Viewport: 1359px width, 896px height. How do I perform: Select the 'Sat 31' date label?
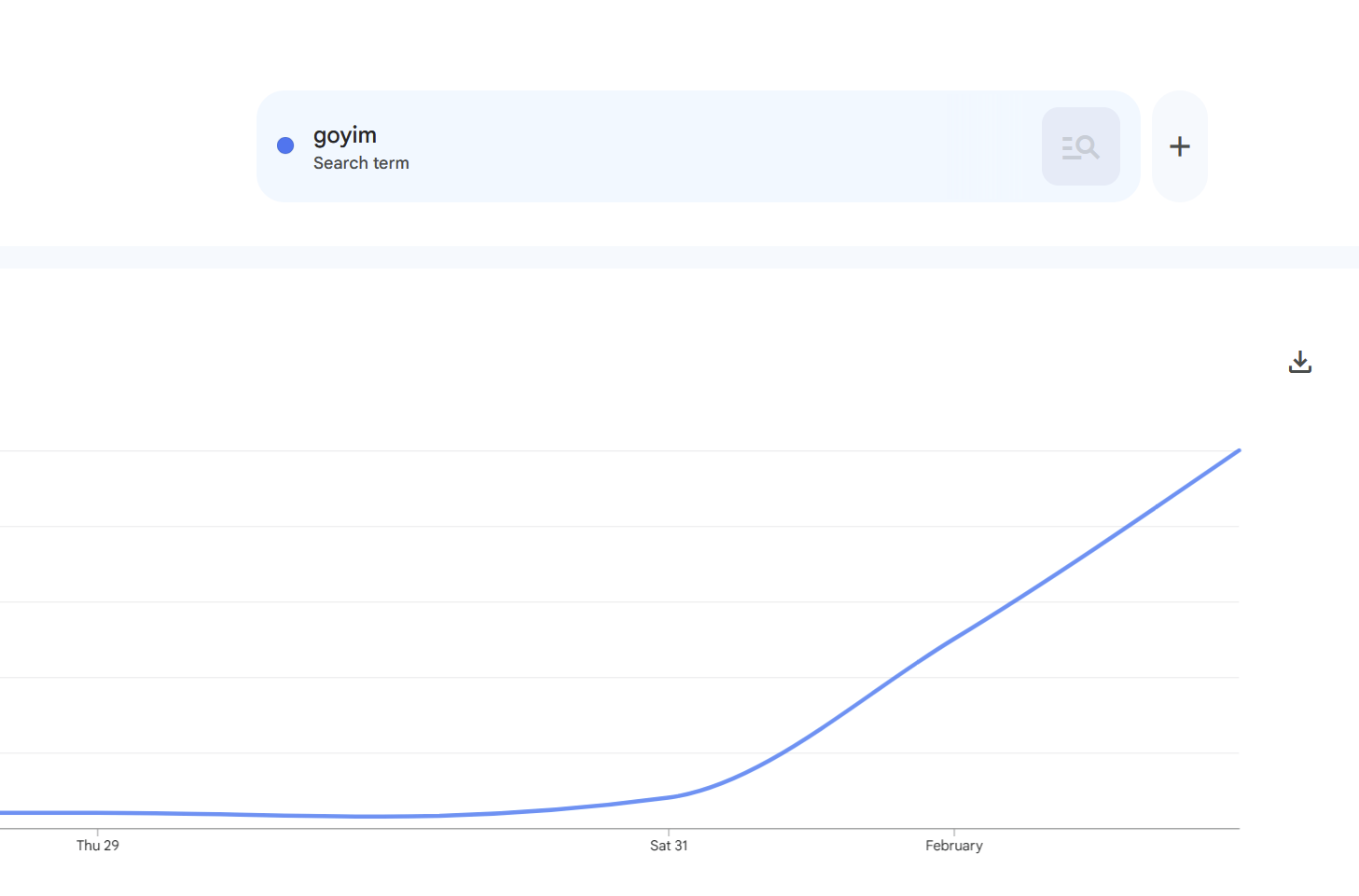pyautogui.click(x=669, y=846)
